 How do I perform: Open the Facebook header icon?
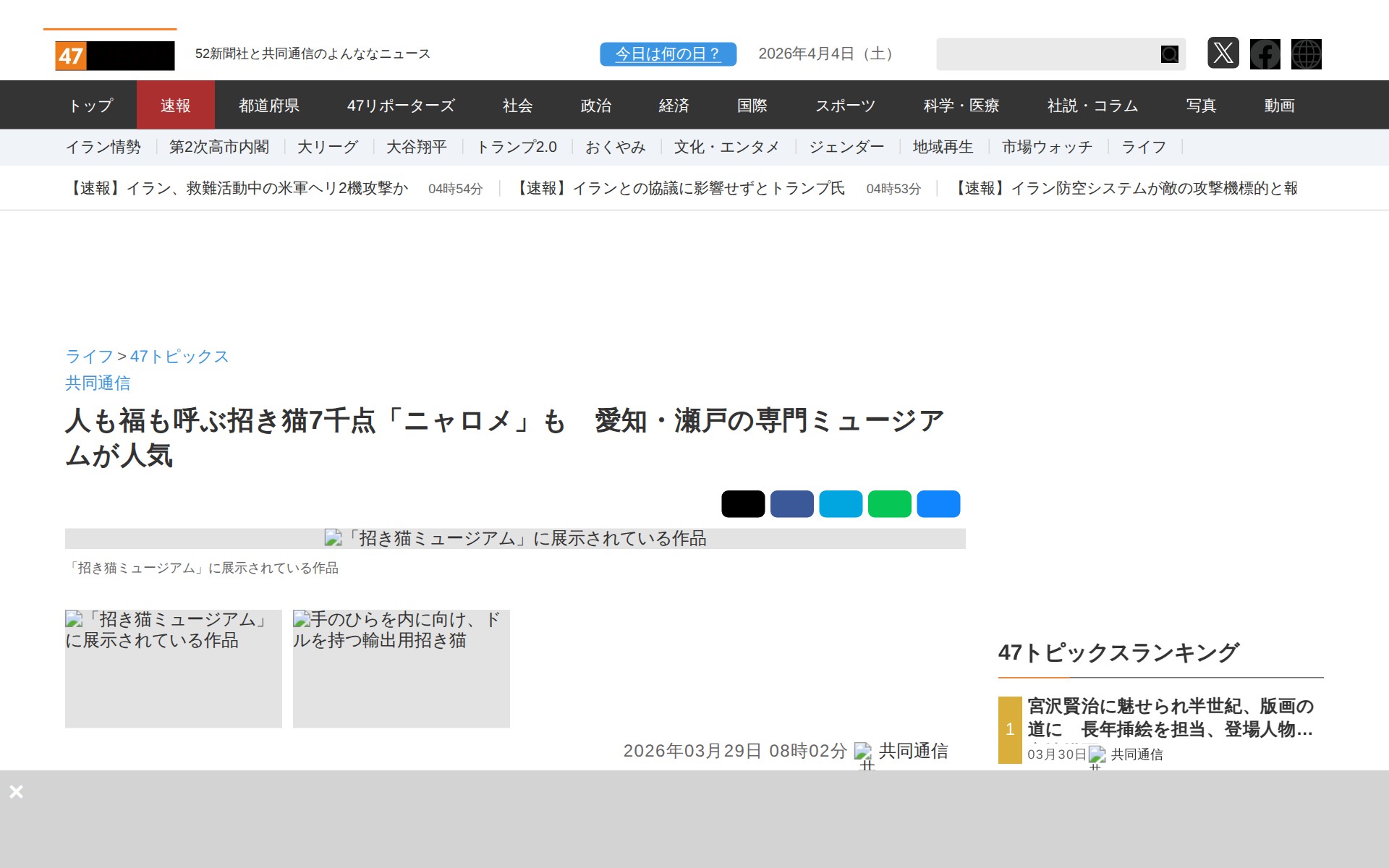pyautogui.click(x=1265, y=54)
